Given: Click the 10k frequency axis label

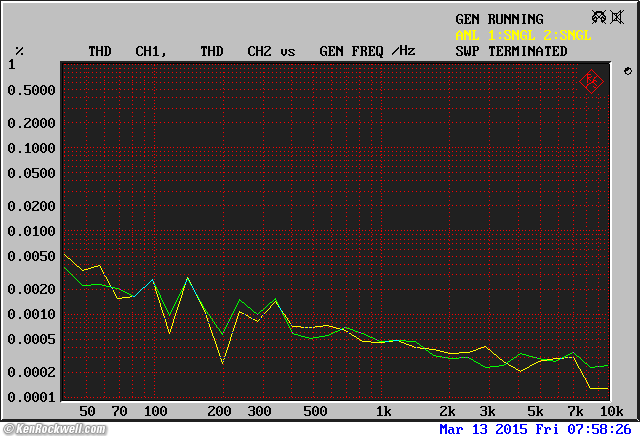Looking at the screenshot, I should tap(611, 411).
